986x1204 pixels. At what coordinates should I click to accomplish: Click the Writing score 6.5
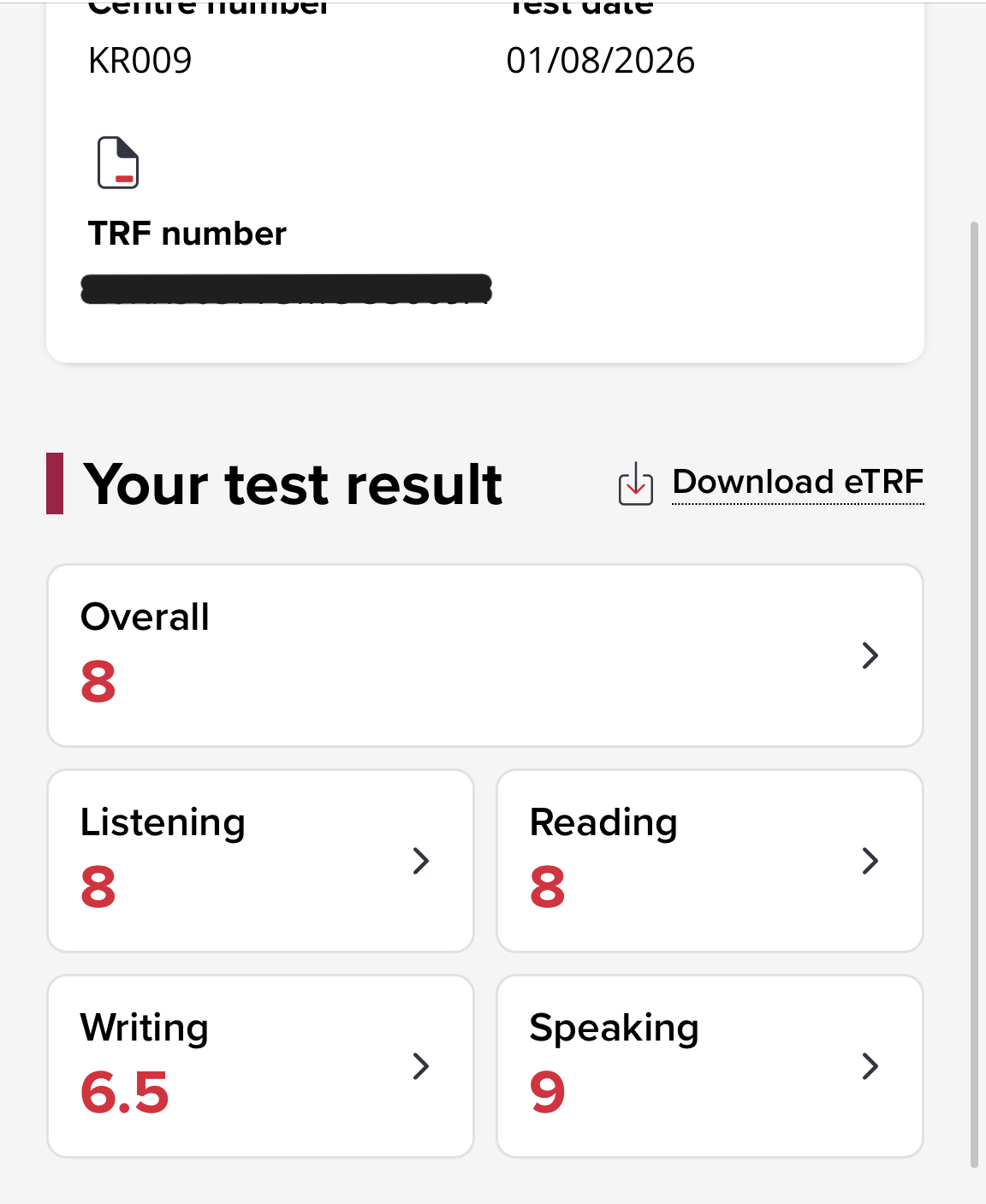125,1093
